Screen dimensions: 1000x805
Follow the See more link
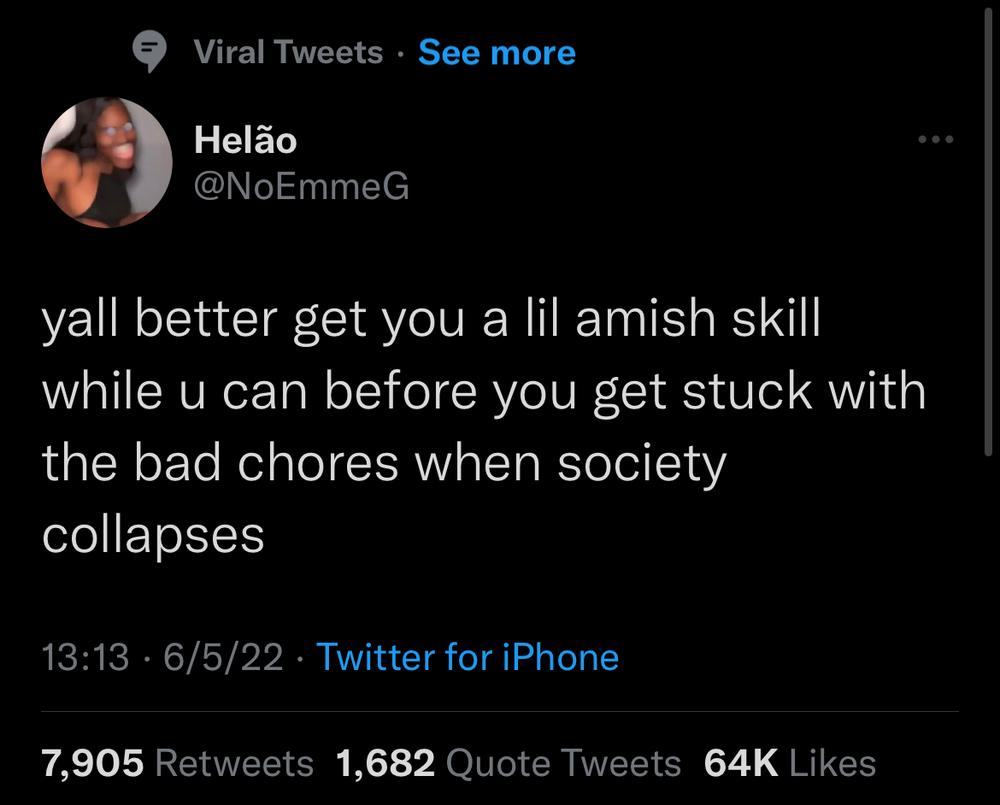click(497, 52)
